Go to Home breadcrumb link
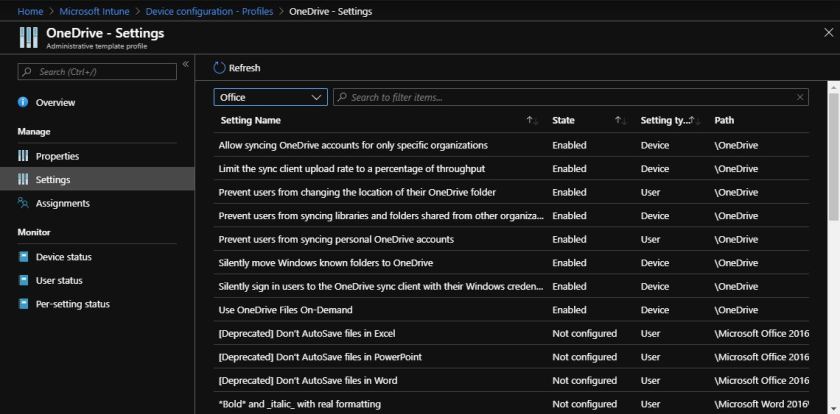This screenshot has height=414, width=840. tap(30, 11)
